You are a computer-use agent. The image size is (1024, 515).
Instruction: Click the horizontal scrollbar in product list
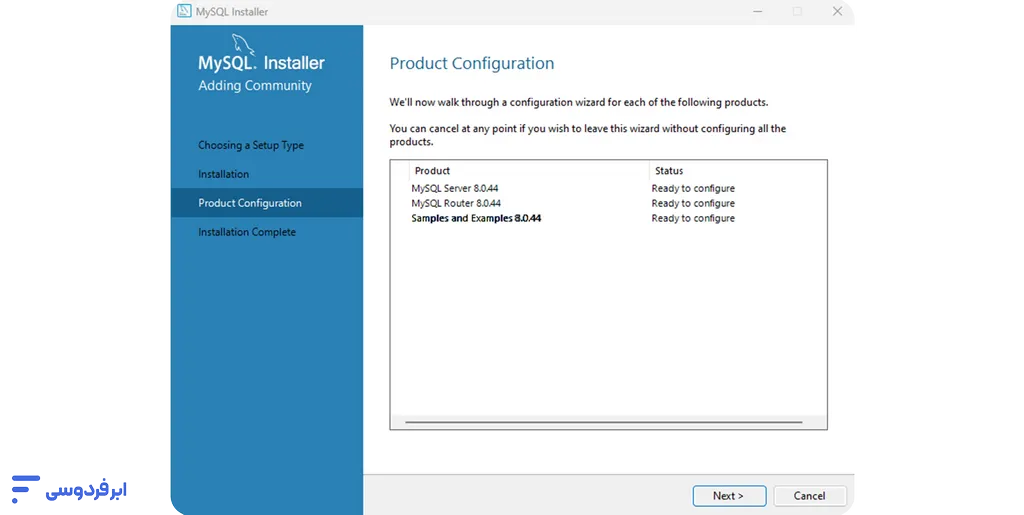coord(603,422)
